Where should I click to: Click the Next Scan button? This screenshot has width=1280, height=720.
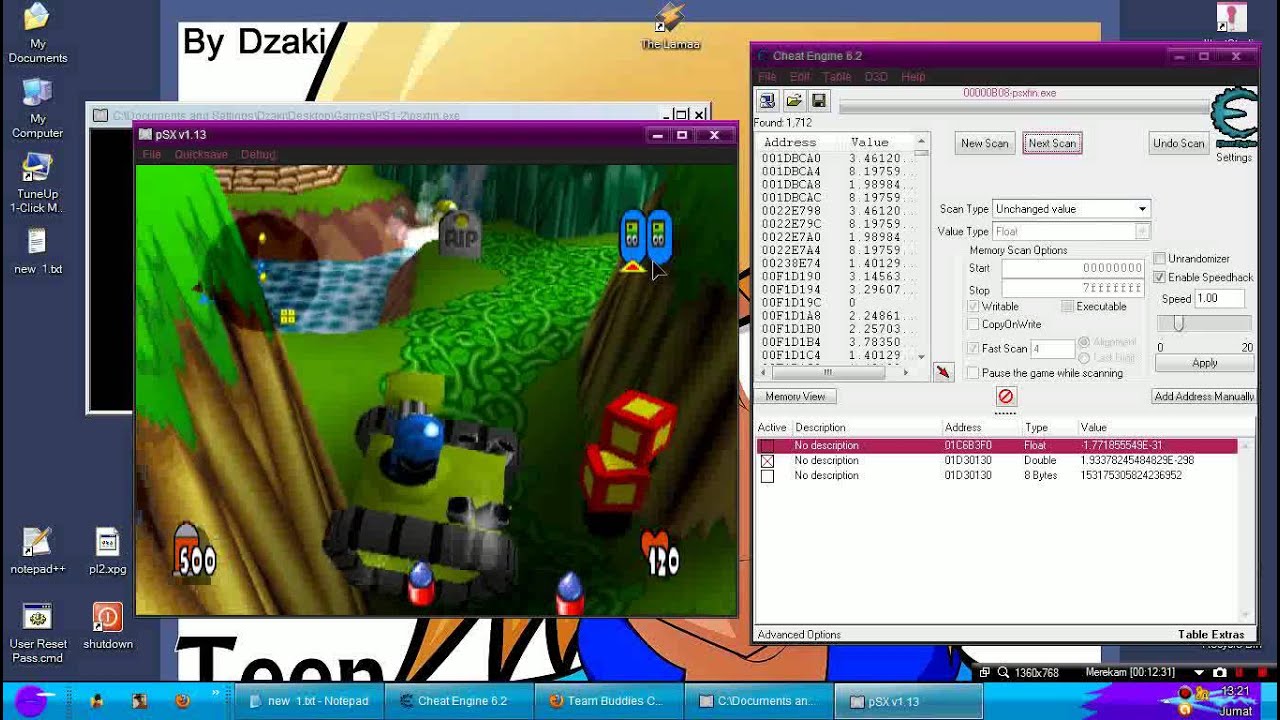click(x=1052, y=143)
